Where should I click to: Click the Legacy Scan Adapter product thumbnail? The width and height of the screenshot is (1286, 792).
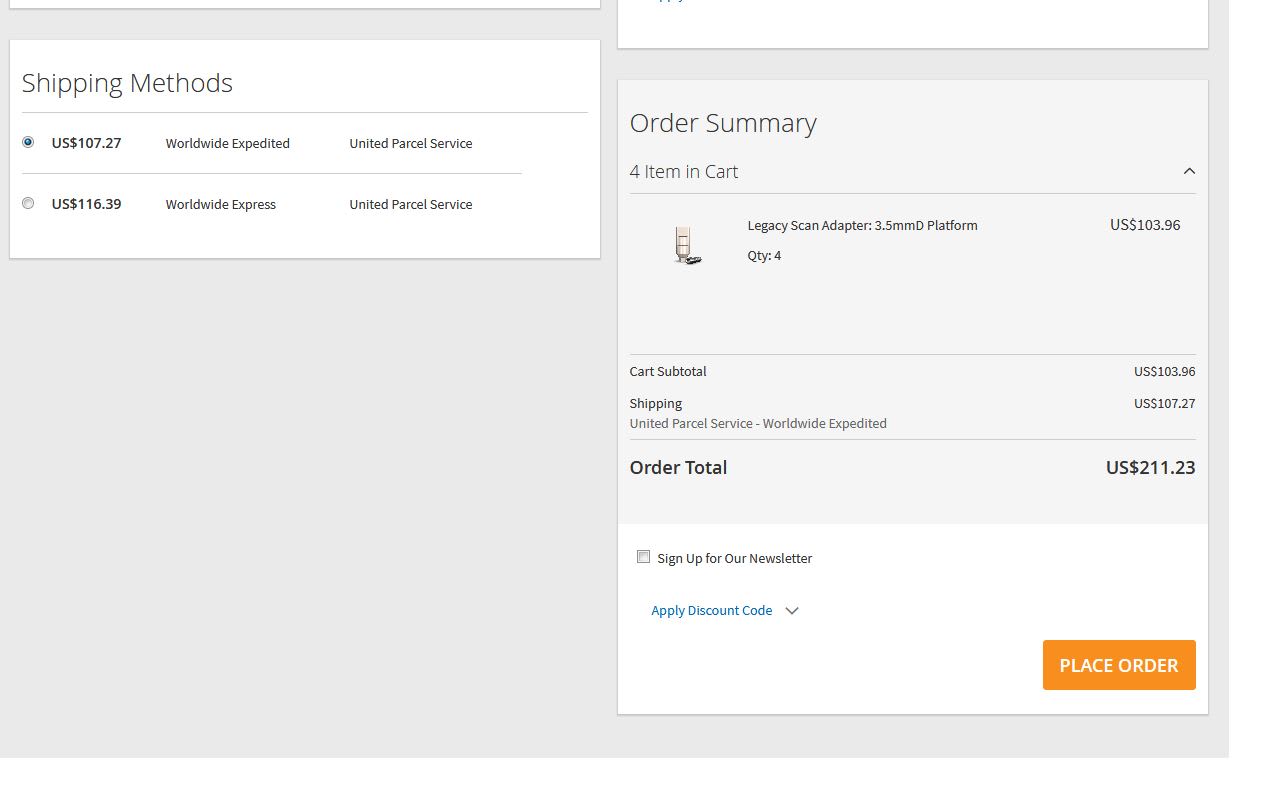click(687, 246)
